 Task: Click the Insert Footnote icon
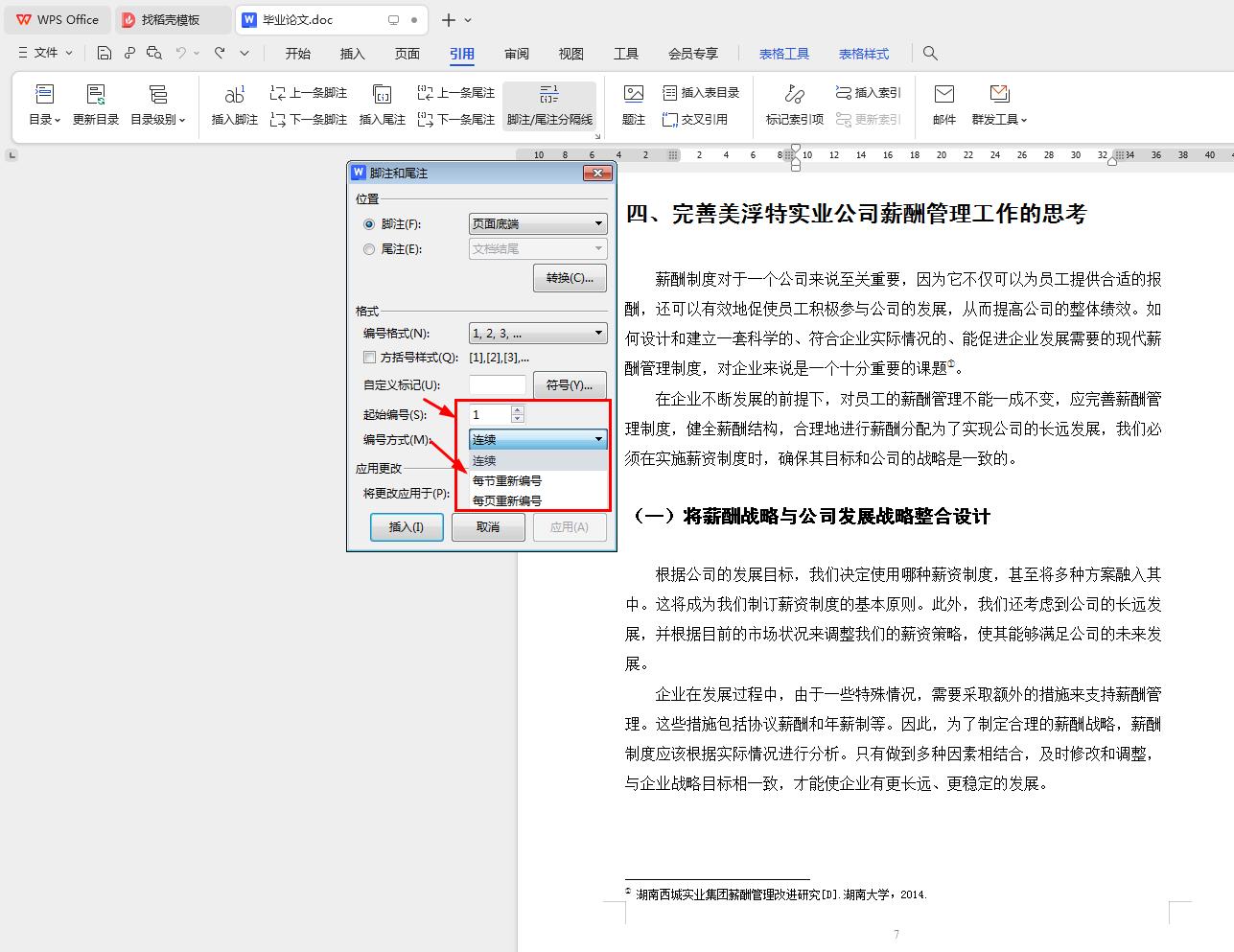pyautogui.click(x=234, y=96)
